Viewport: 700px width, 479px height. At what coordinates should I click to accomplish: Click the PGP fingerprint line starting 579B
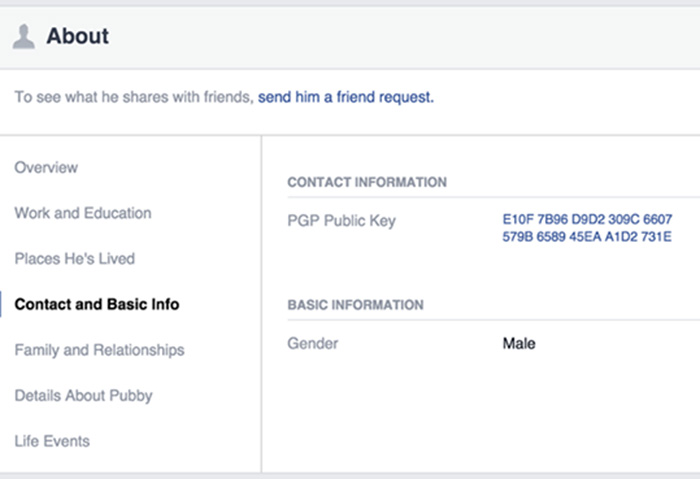coord(587,236)
